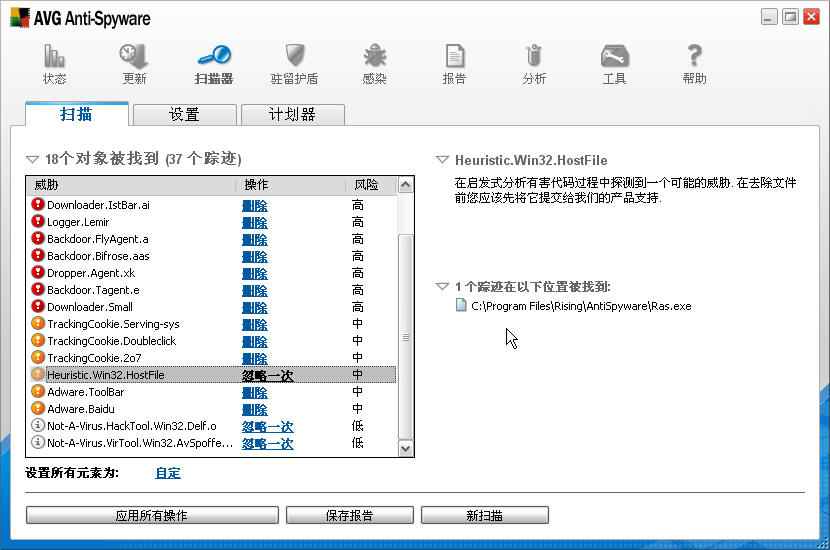Click the threat list scrollbar thumb
Image resolution: width=830 pixels, height=550 pixels.
coord(405,337)
